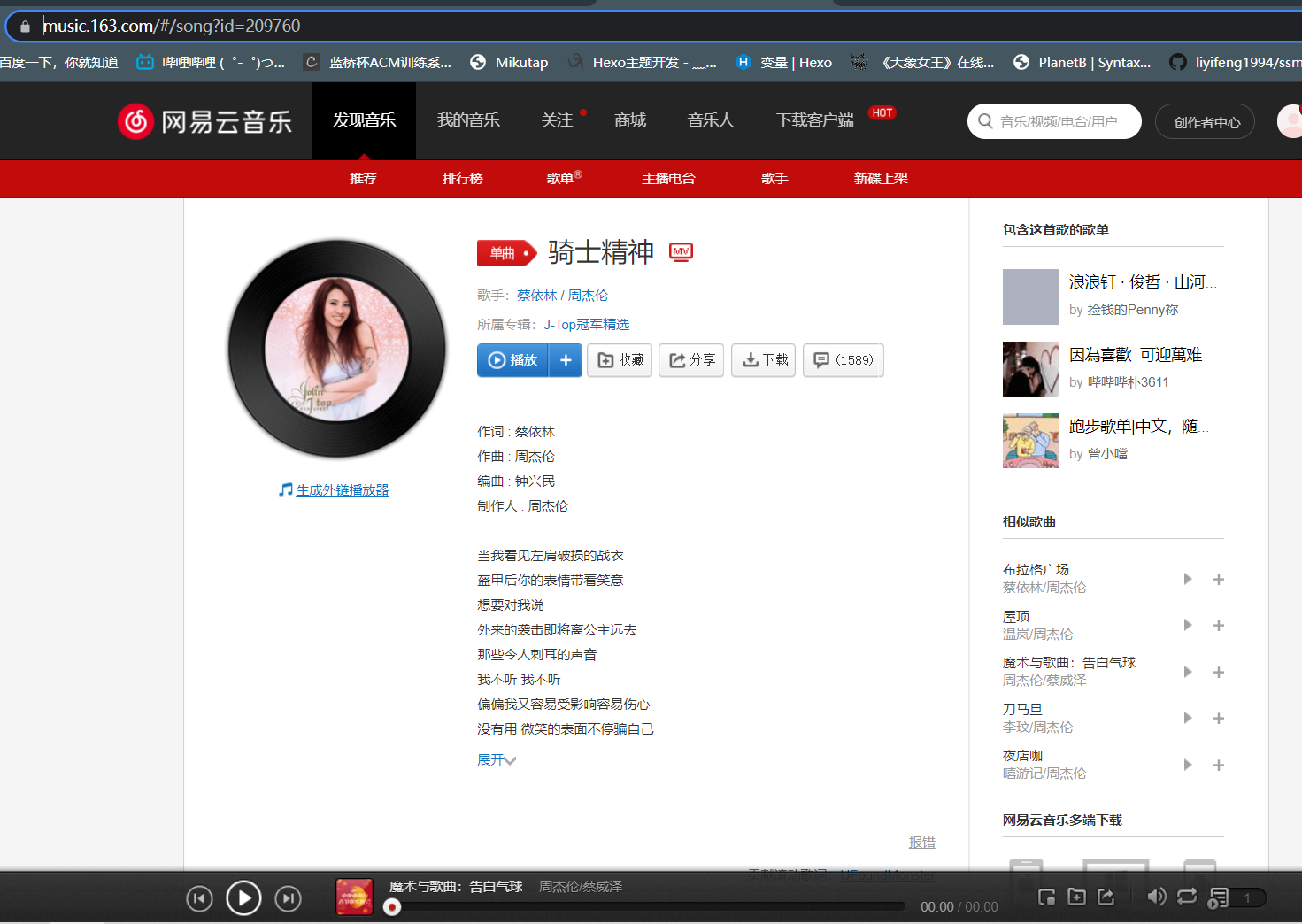
Task: Open 创作者中心 creator center
Action: pyautogui.click(x=1206, y=122)
